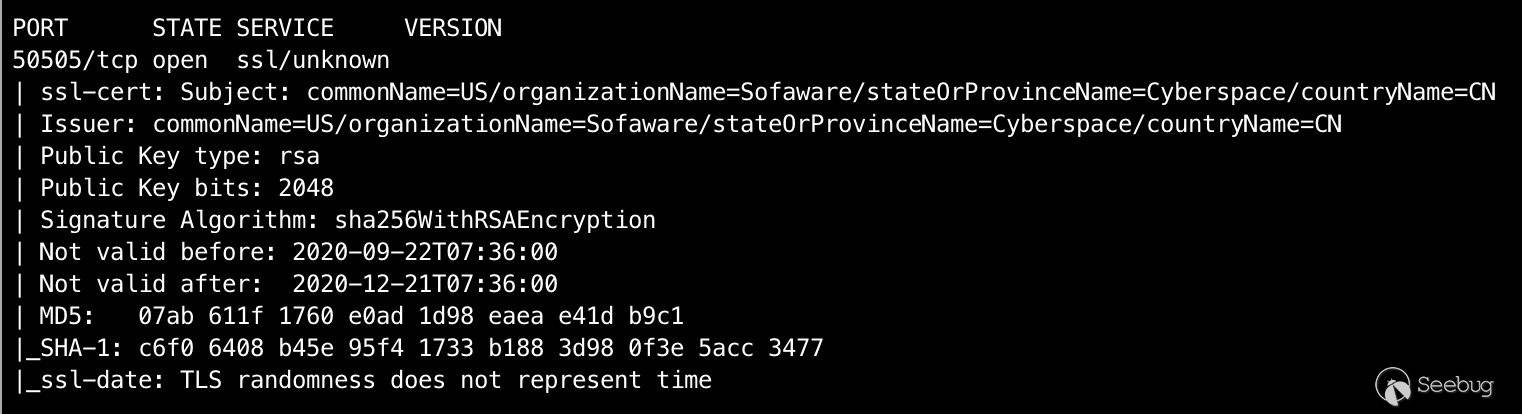Select the "Public Key type: rsa" line
Image resolution: width=1522 pixels, height=414 pixels.
coord(180,156)
